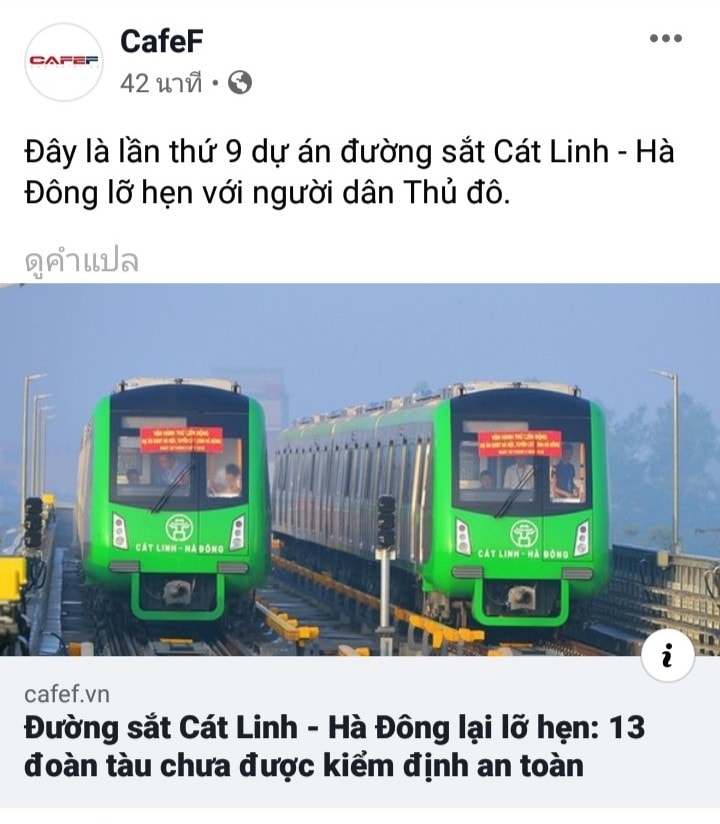This screenshot has height=824, width=720.
Task: Click the red banner on the left train windshield
Action: click(x=181, y=440)
